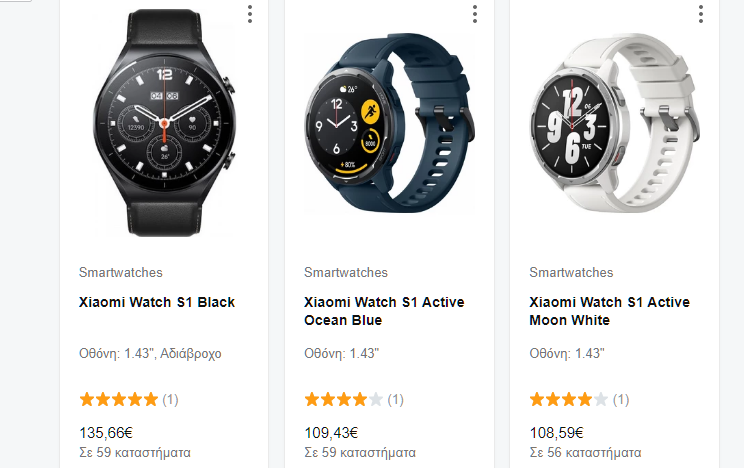Click the Moon White smartwatch product image
Viewport: 744px width, 468px height.
[614, 122]
